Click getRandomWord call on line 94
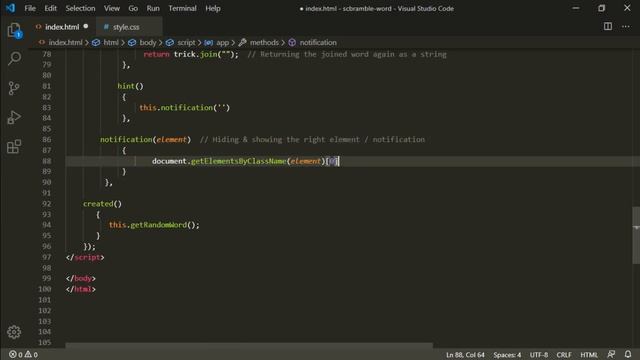The image size is (640, 360). click(x=158, y=225)
